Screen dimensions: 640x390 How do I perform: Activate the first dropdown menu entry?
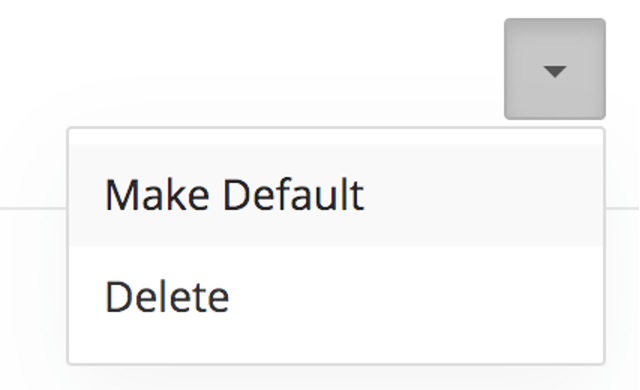(x=336, y=195)
